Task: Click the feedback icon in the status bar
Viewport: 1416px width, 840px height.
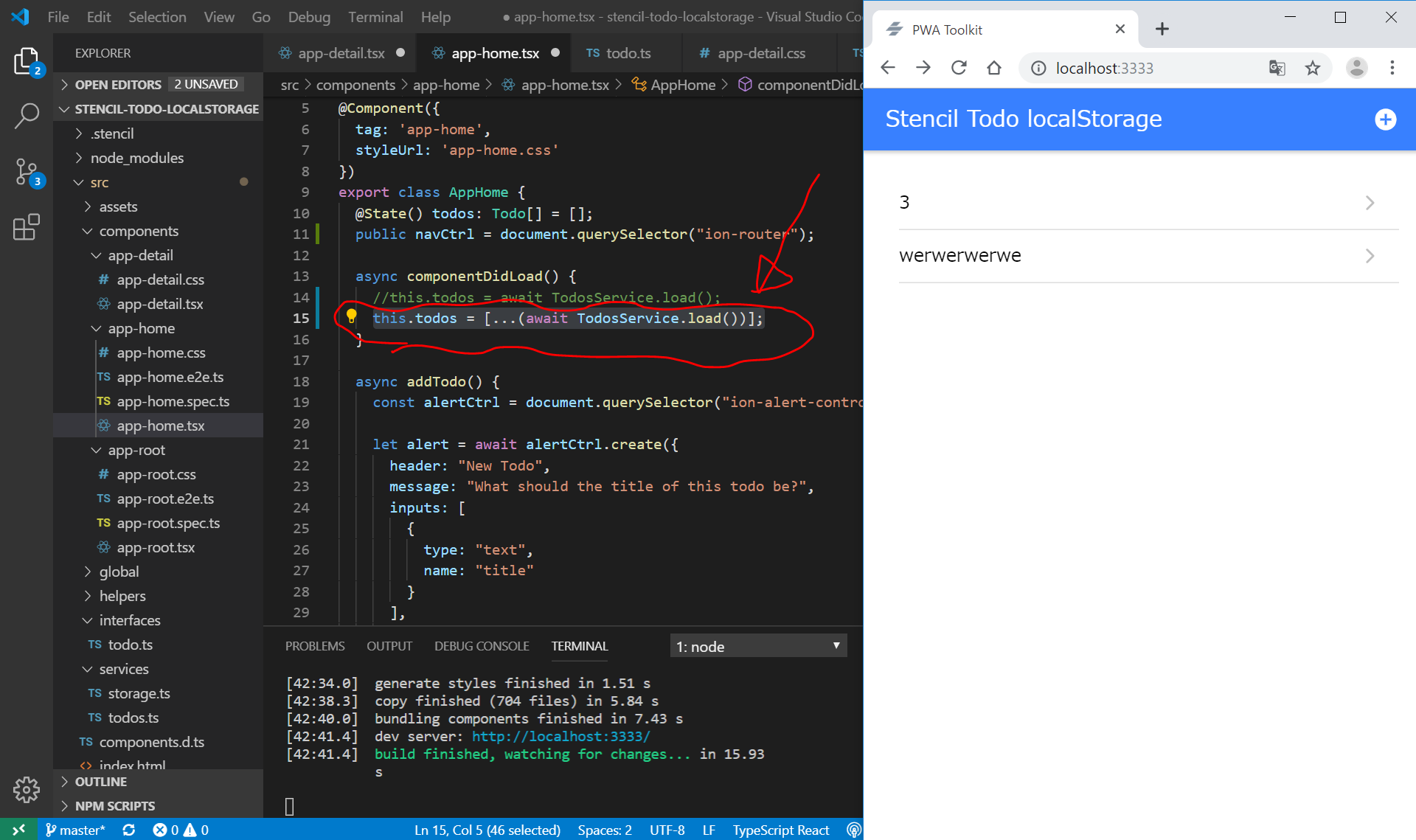Action: click(x=854, y=830)
